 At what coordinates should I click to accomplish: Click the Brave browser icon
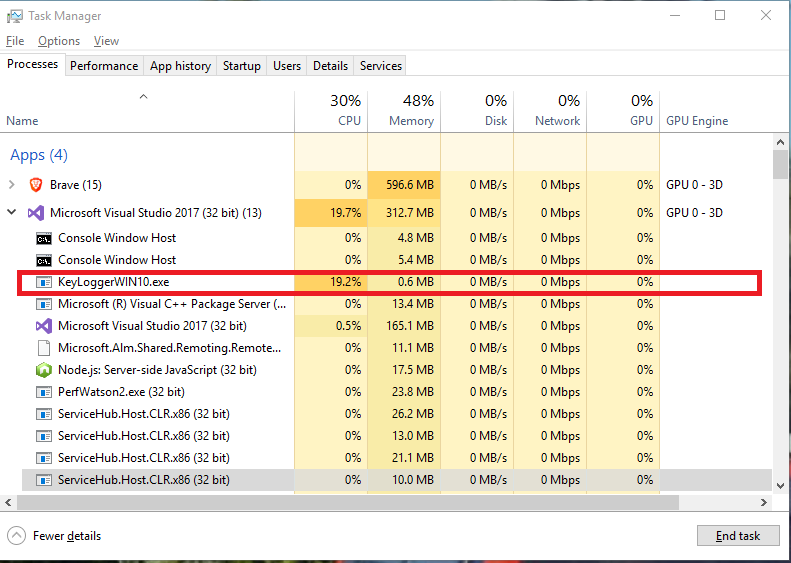(36, 185)
